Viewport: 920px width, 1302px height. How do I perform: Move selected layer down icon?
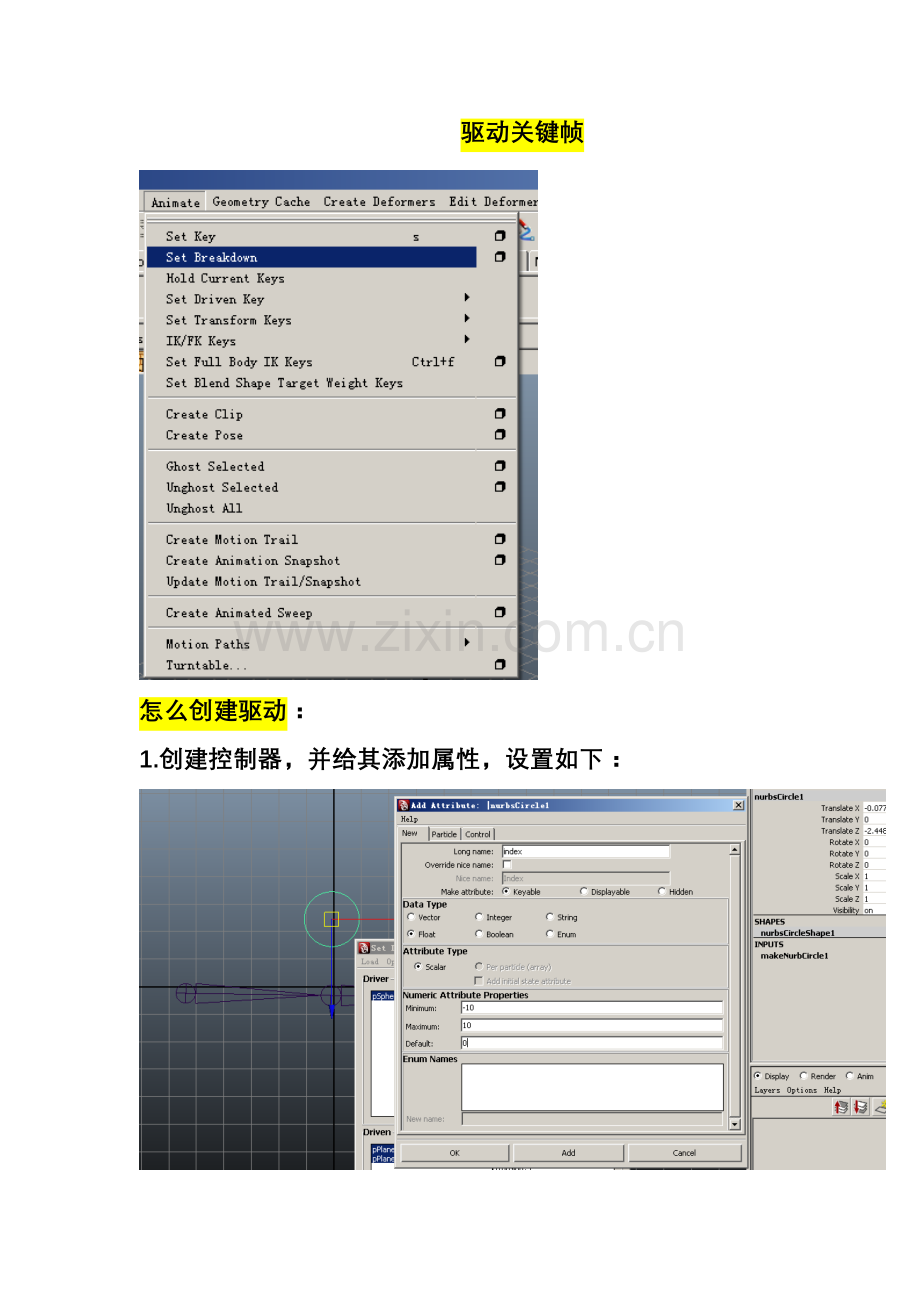pos(860,1107)
